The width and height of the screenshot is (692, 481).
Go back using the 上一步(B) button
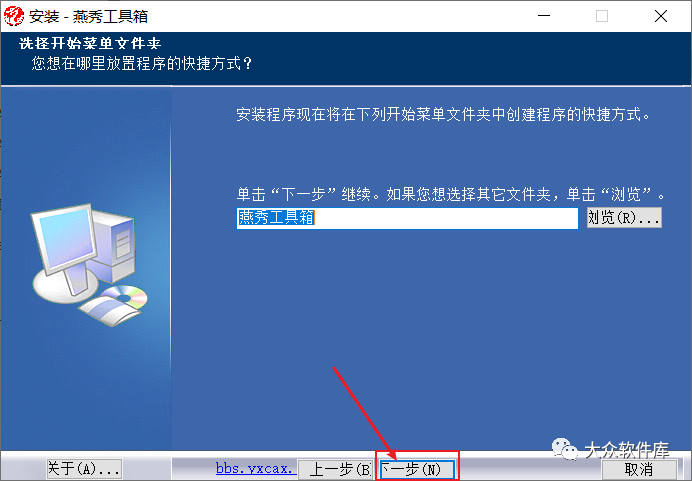click(335, 469)
